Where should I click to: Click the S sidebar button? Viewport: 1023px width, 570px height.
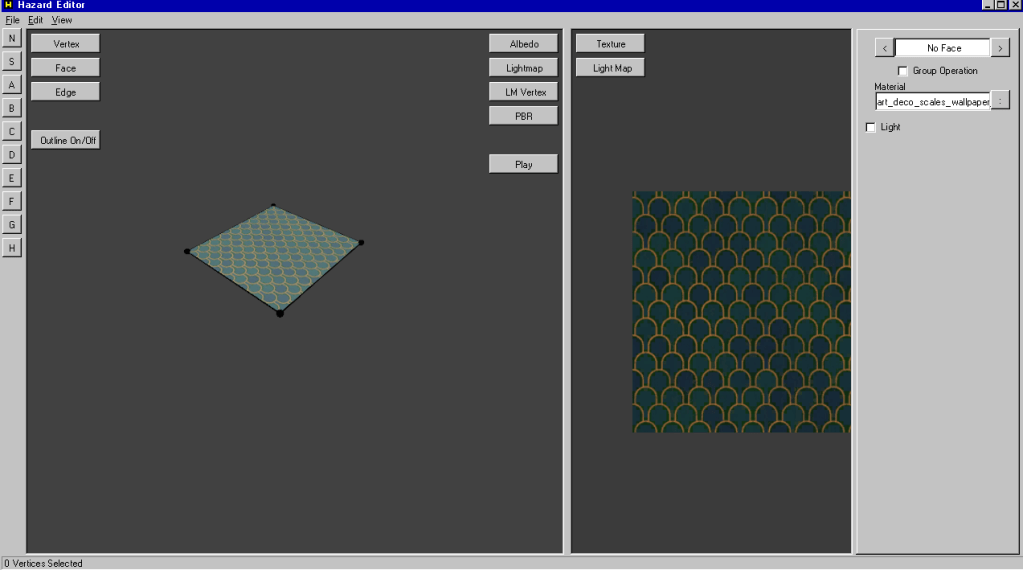12,61
